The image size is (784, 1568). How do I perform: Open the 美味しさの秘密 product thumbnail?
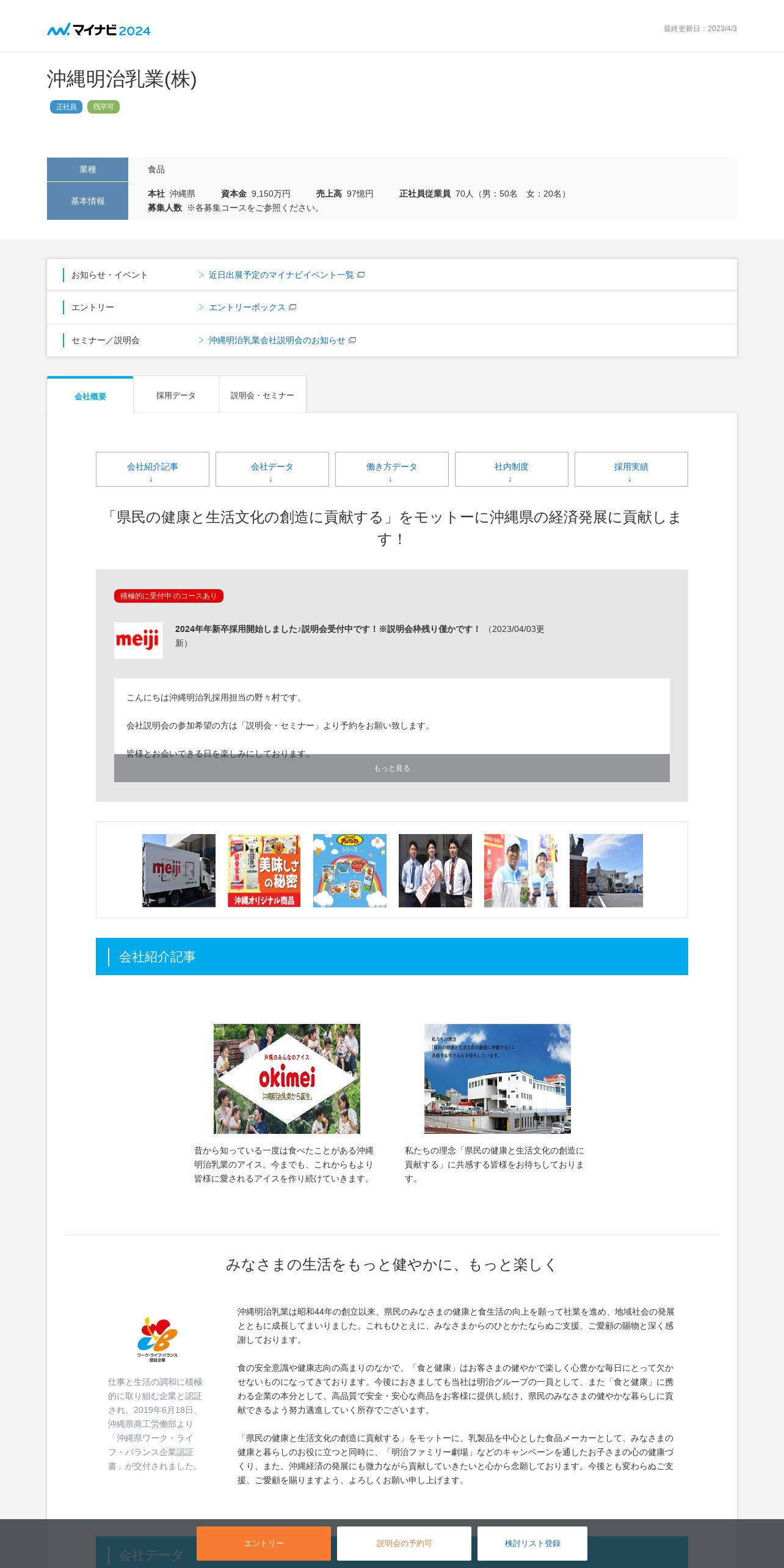click(264, 870)
